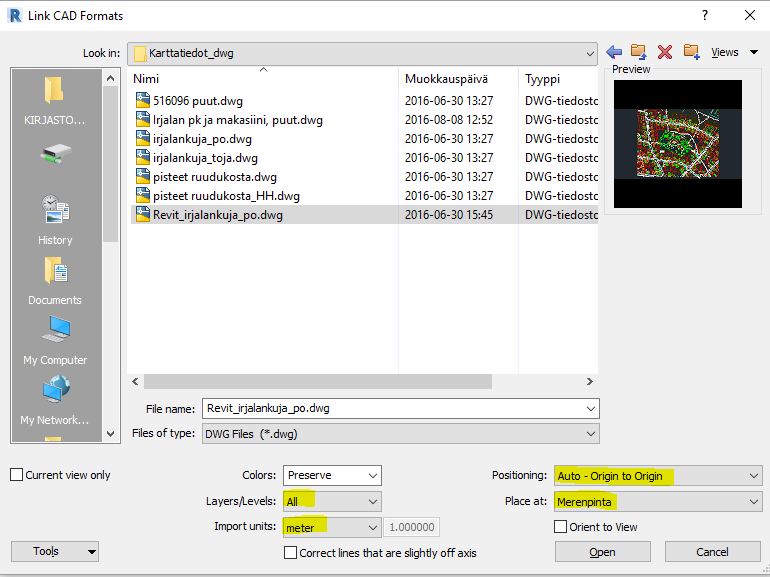
Task: Click sidebar scroll down arrow
Action: (x=110, y=434)
